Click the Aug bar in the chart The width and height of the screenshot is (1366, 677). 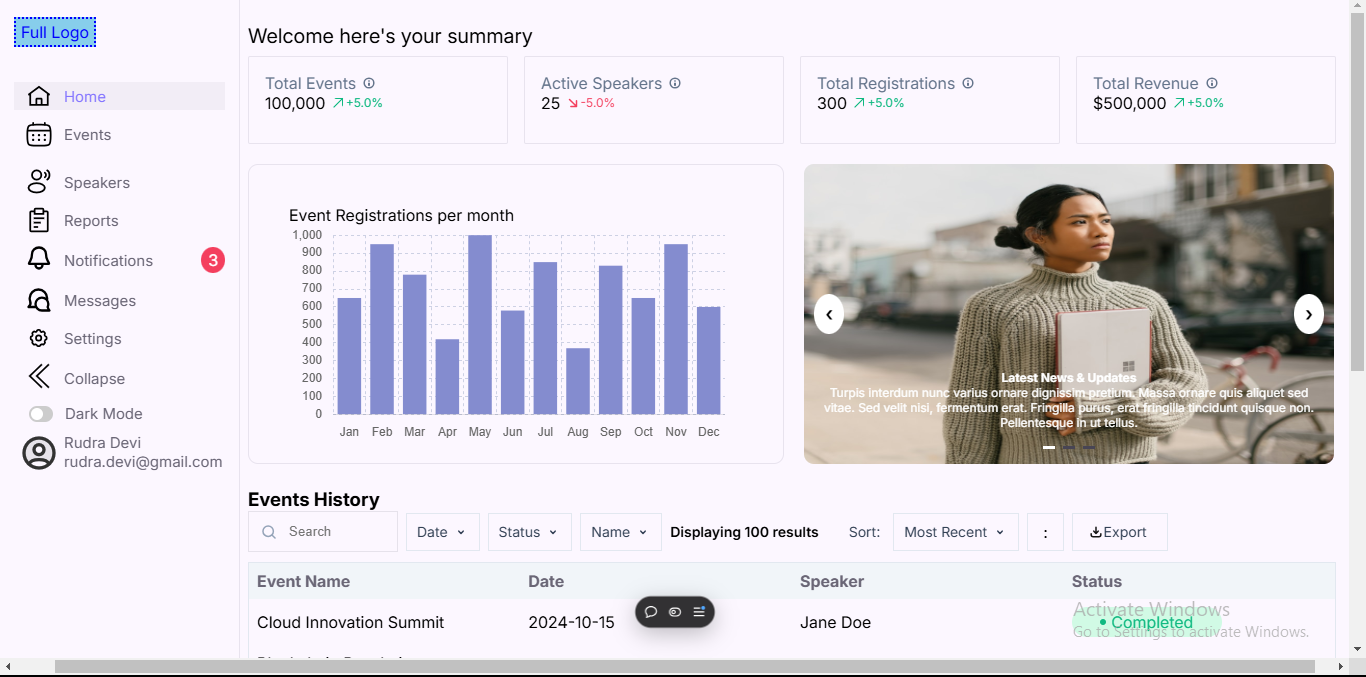[x=578, y=381]
